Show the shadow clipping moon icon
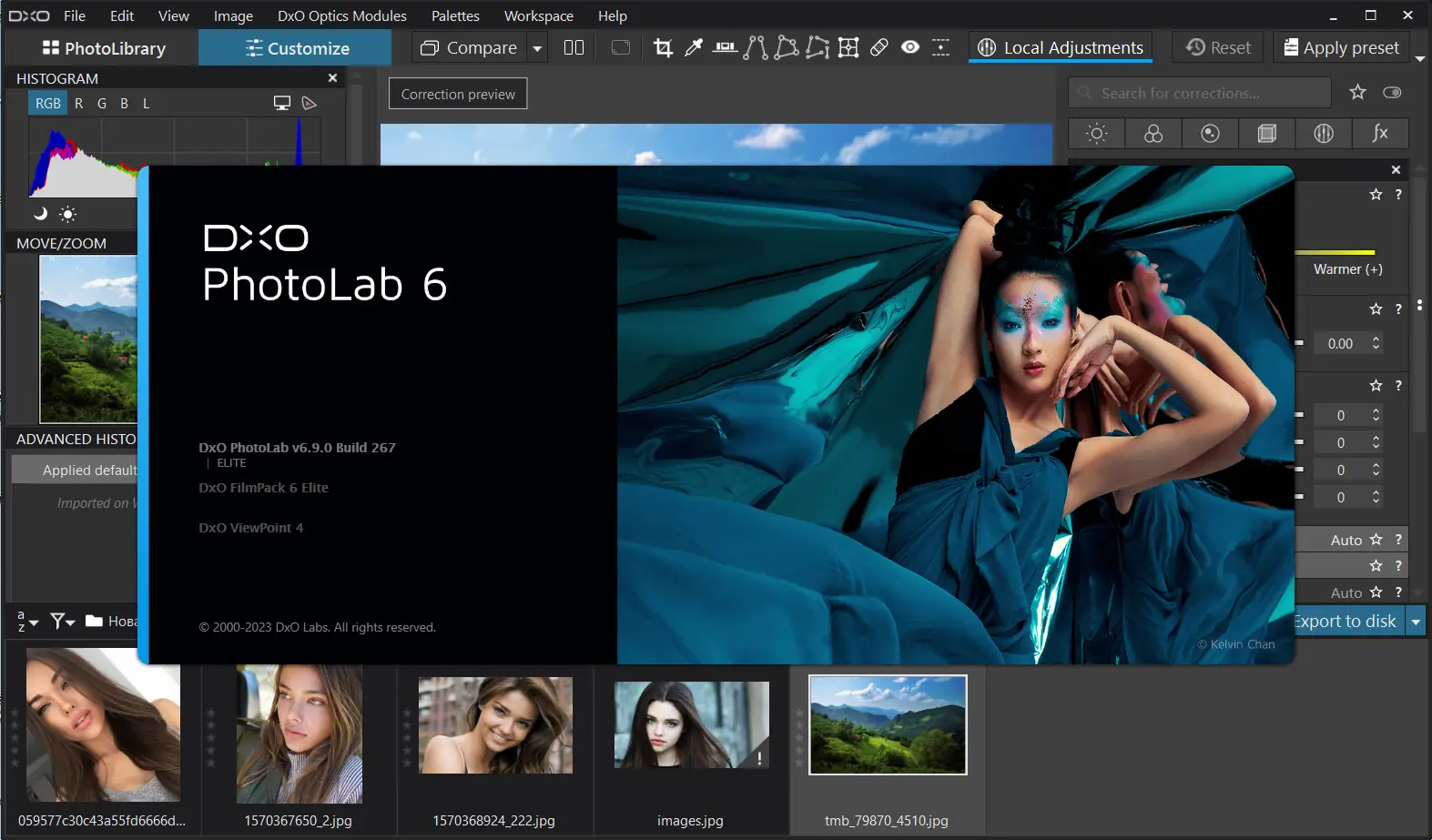1432x840 pixels. point(40,214)
